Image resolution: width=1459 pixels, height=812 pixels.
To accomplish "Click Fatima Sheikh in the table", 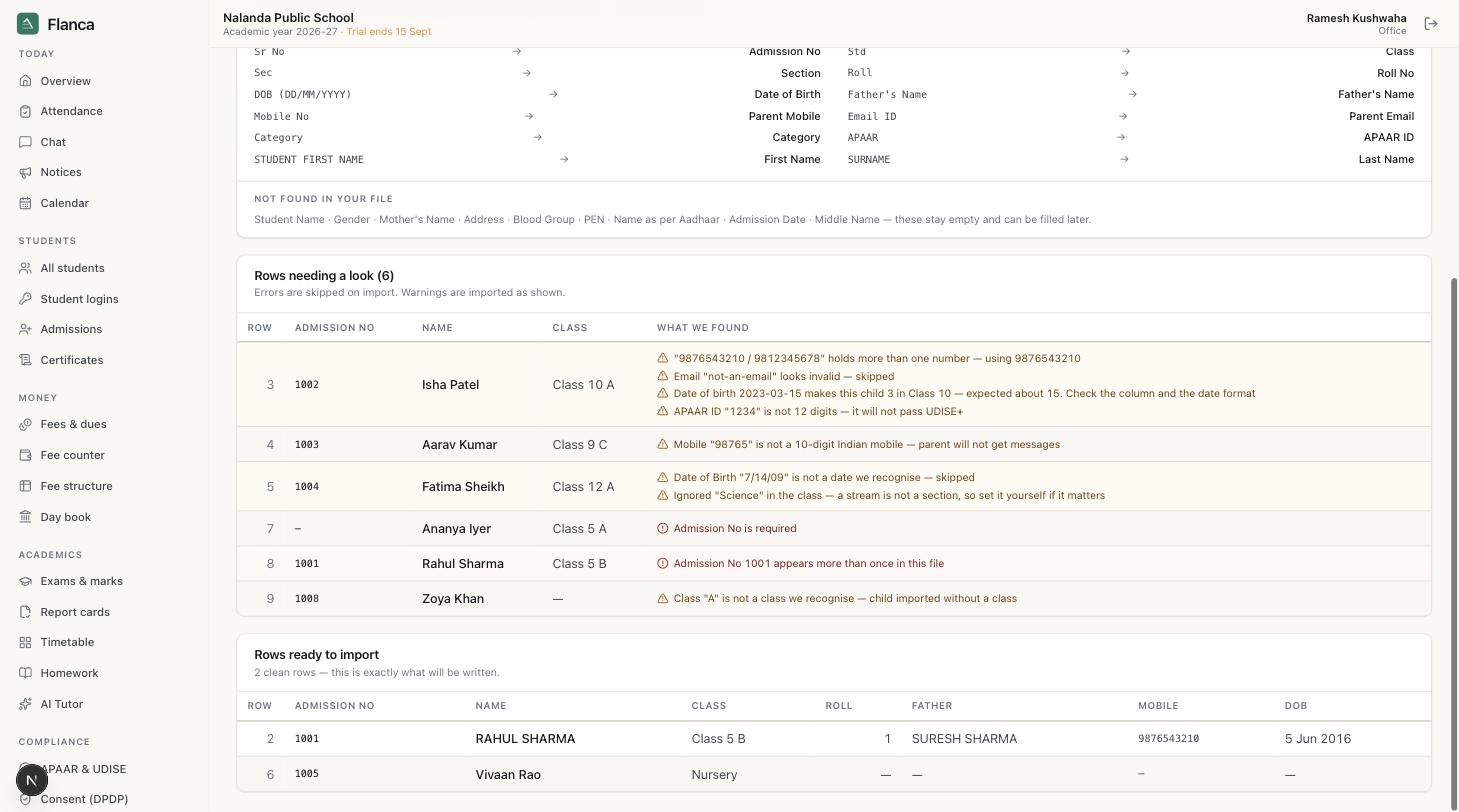I will [463, 487].
